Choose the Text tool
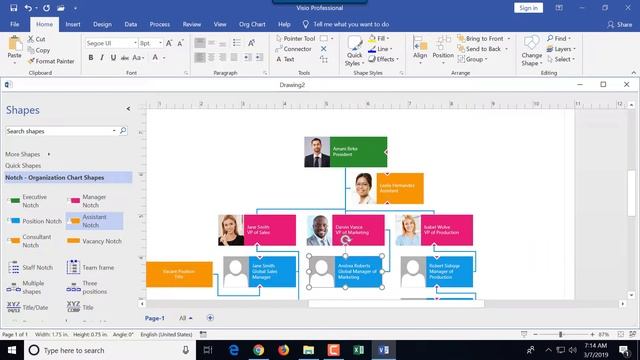Image resolution: width=640 pixels, height=360 pixels. tap(285, 59)
